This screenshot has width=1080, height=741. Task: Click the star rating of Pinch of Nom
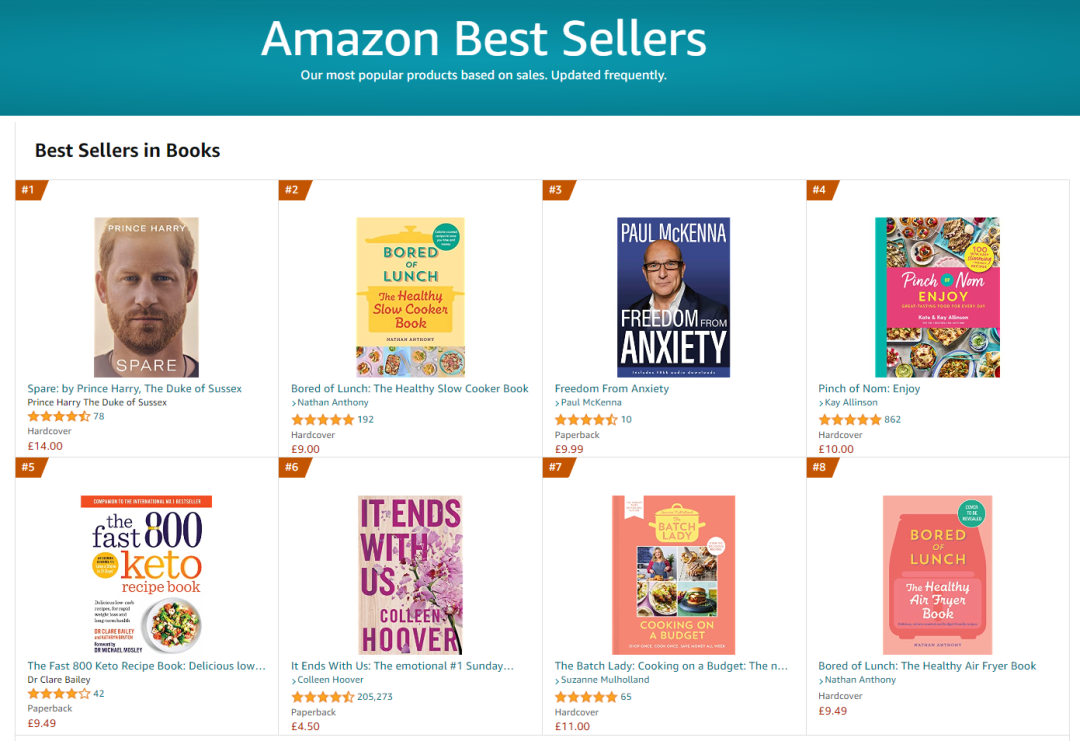[x=849, y=420]
